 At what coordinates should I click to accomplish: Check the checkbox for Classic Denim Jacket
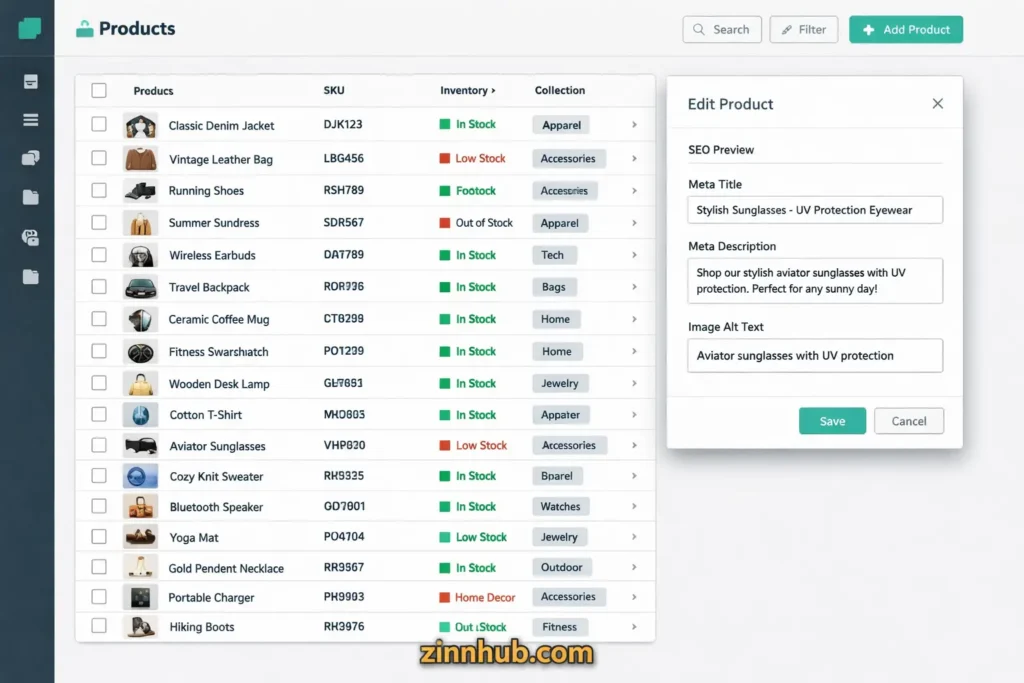pos(98,126)
